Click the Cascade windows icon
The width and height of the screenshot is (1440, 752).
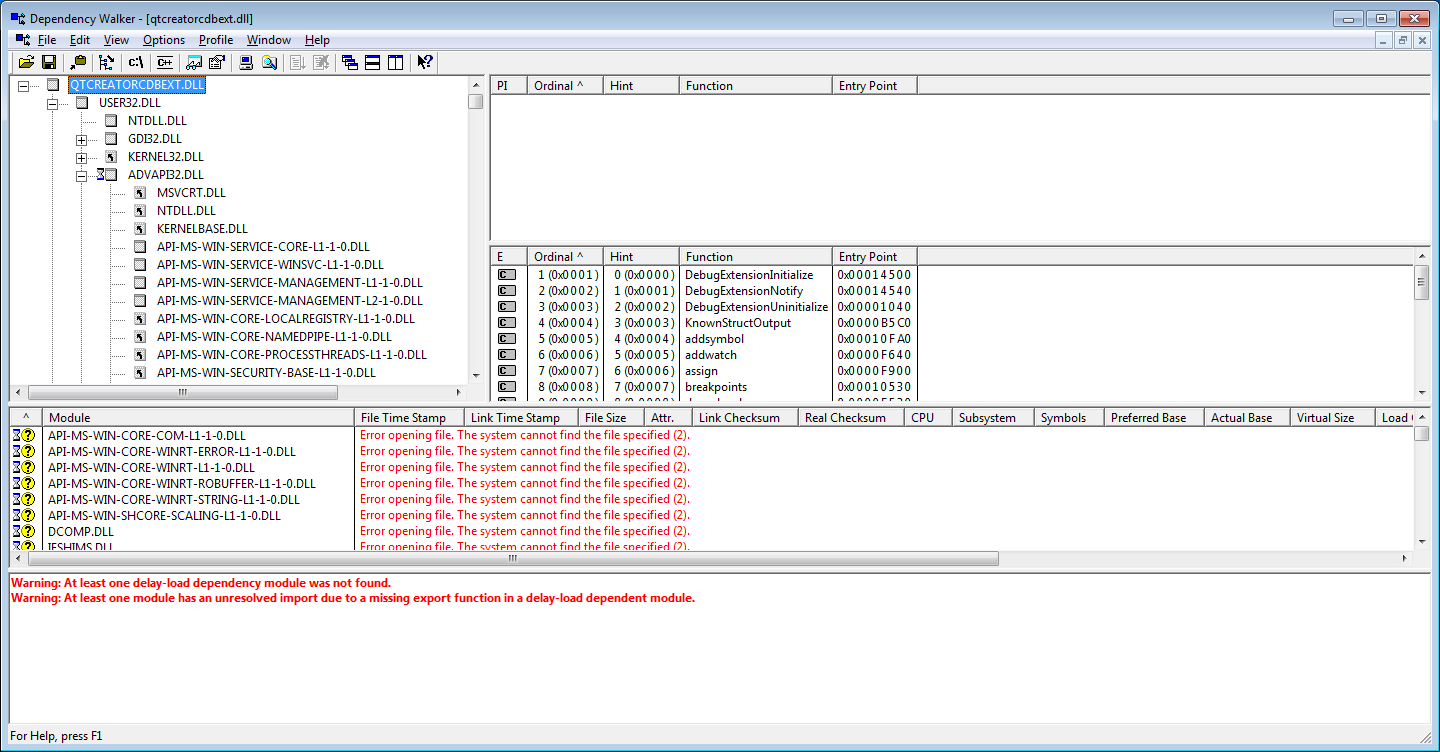point(349,62)
